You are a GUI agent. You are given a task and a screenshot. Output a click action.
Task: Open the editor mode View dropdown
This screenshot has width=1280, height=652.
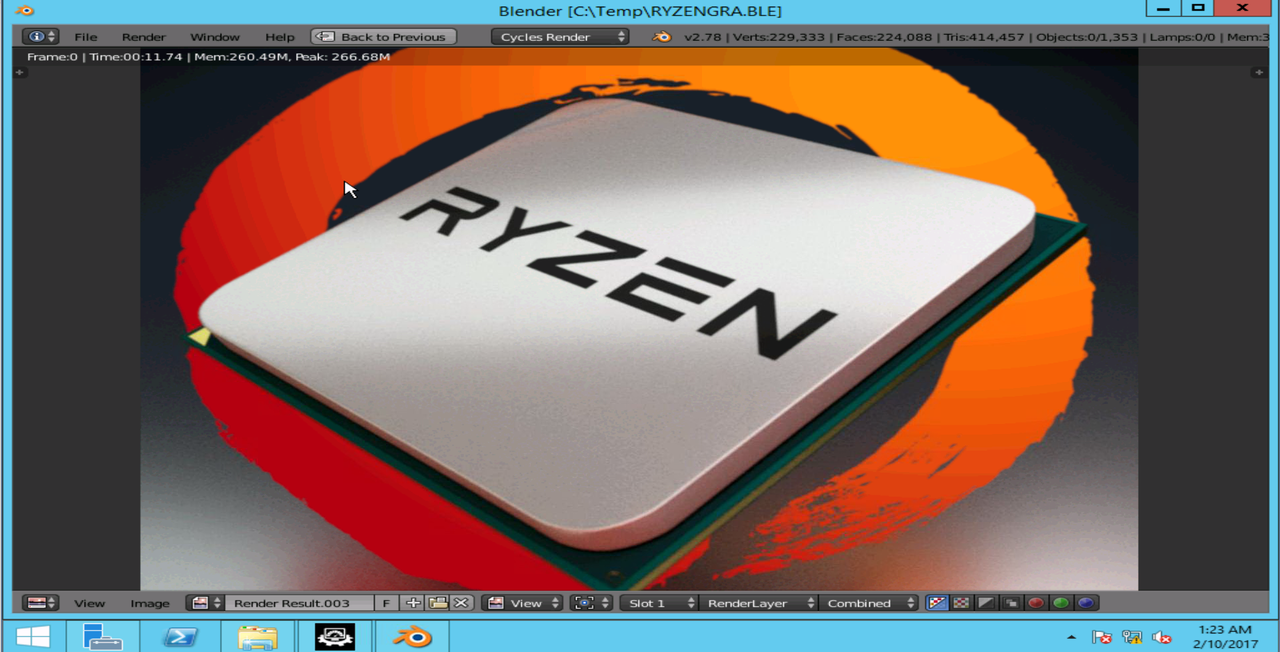pos(523,603)
